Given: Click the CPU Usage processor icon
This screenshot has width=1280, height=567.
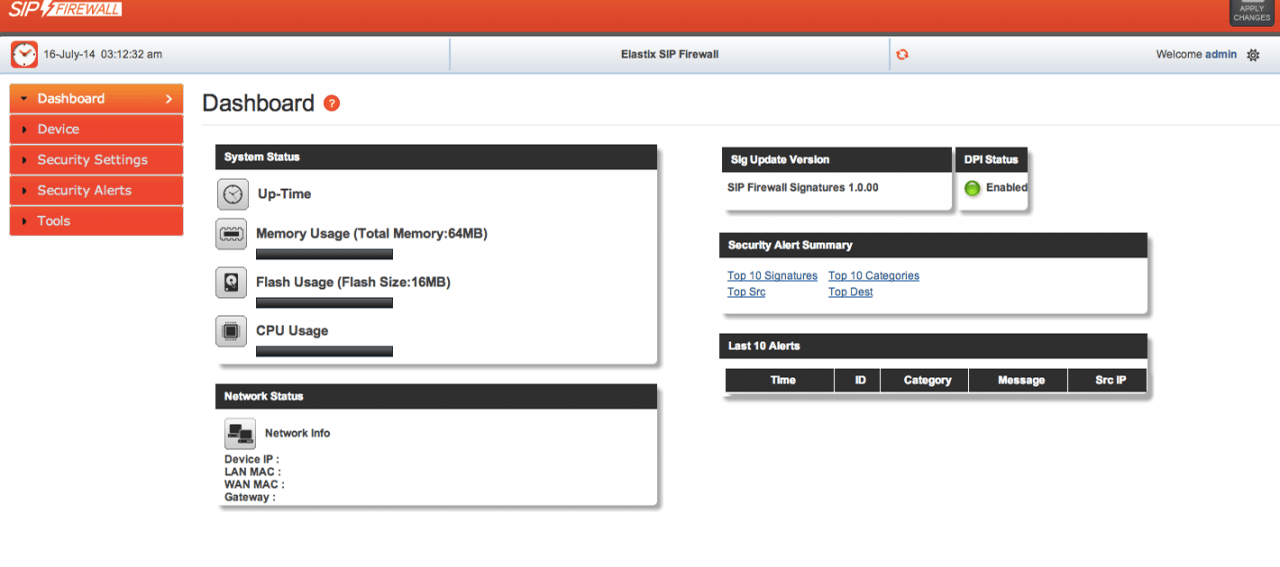Looking at the screenshot, I should (x=231, y=331).
